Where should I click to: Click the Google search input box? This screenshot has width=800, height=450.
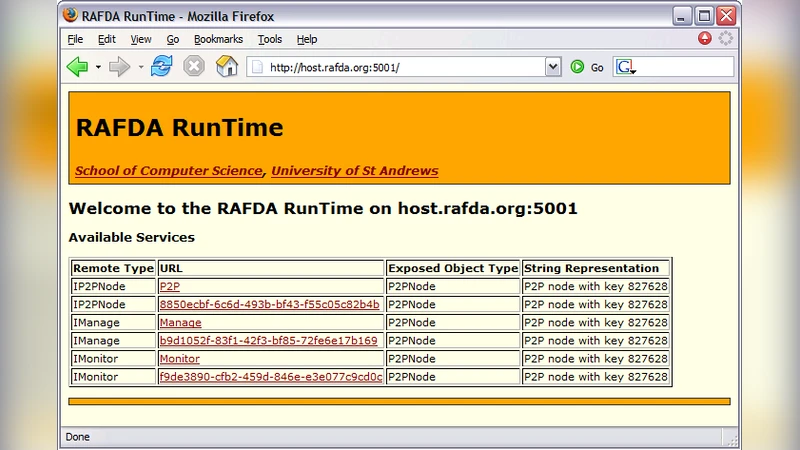point(685,67)
